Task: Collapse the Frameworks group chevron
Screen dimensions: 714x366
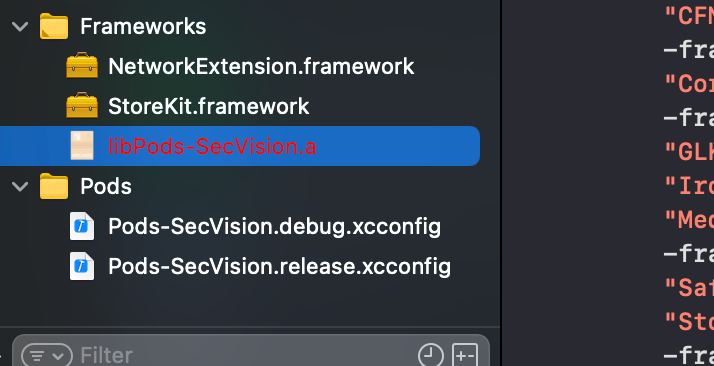Action: coord(20,26)
